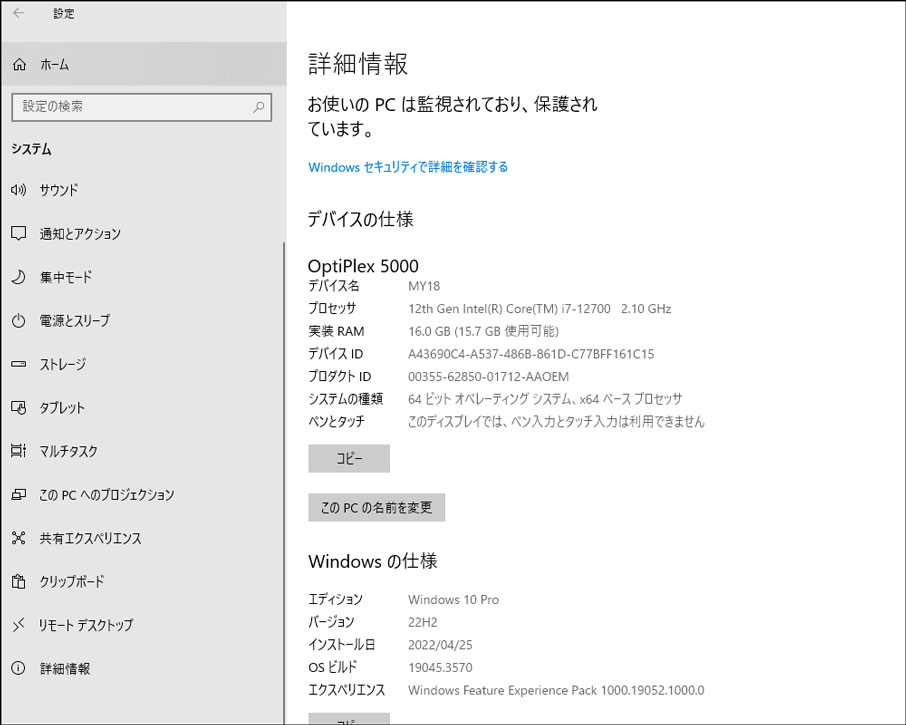Select タブレット in the sidebar
This screenshot has width=906, height=725.
143,407
